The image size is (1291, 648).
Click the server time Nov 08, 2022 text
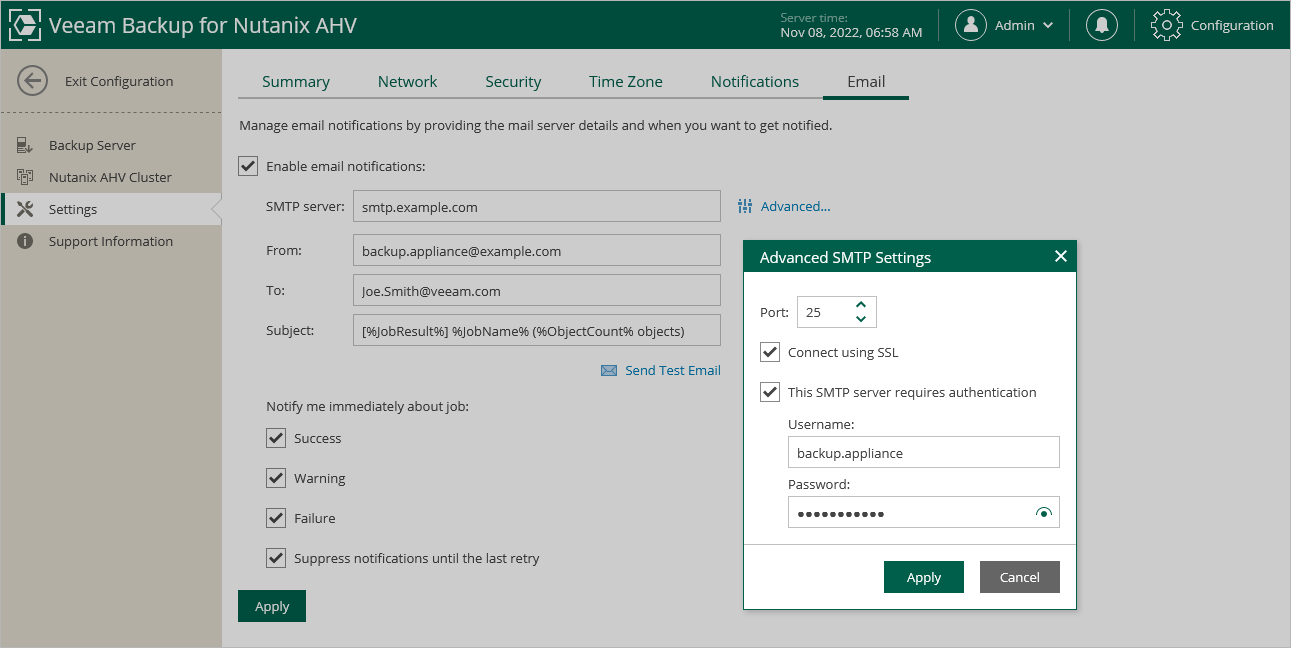pyautogui.click(x=851, y=32)
